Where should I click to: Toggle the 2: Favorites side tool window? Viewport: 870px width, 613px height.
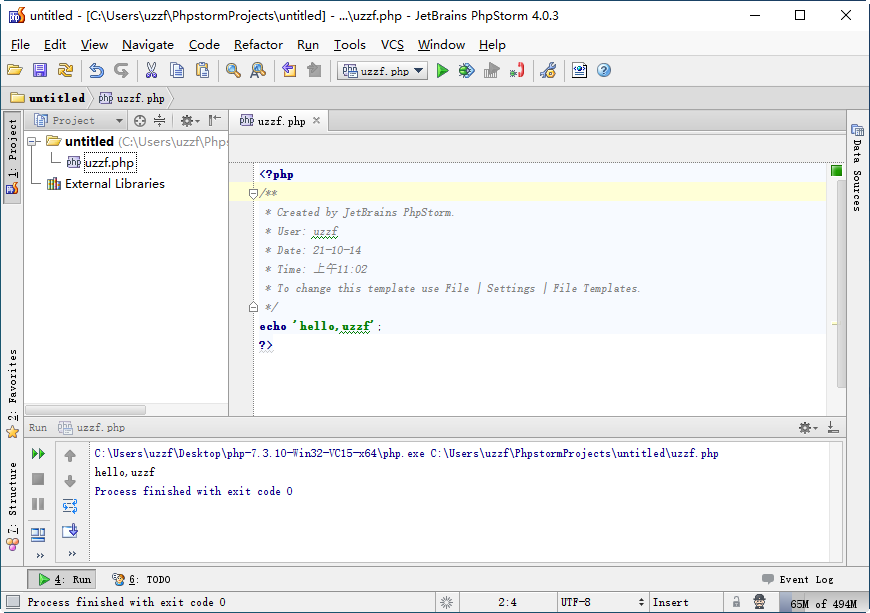click(12, 392)
